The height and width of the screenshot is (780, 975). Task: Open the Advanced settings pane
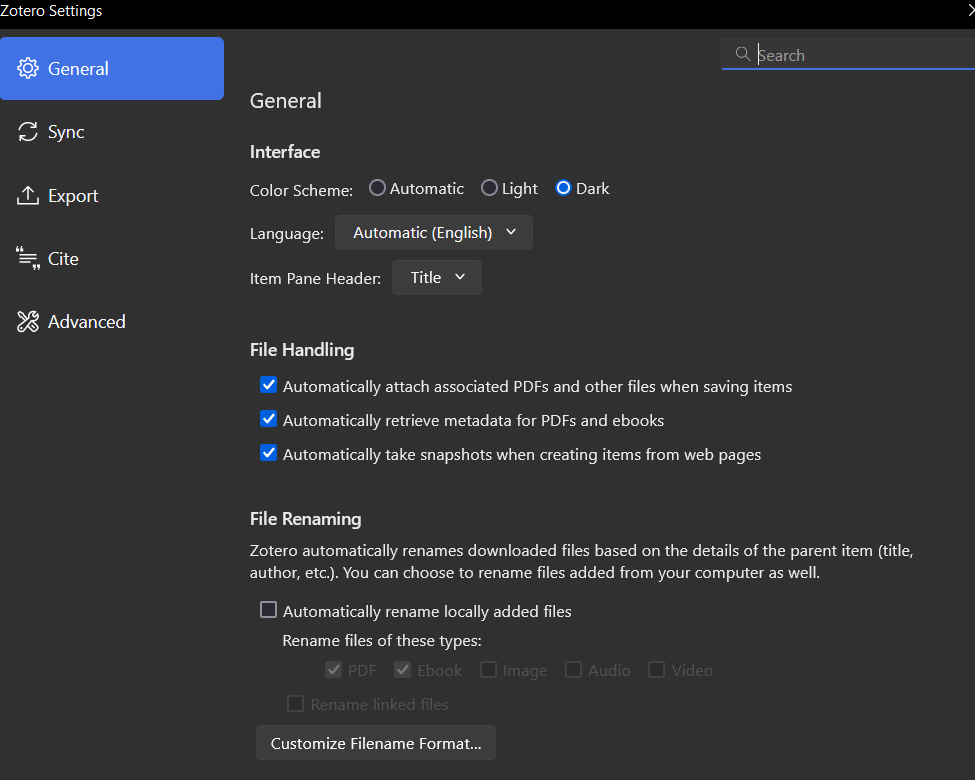[112, 322]
